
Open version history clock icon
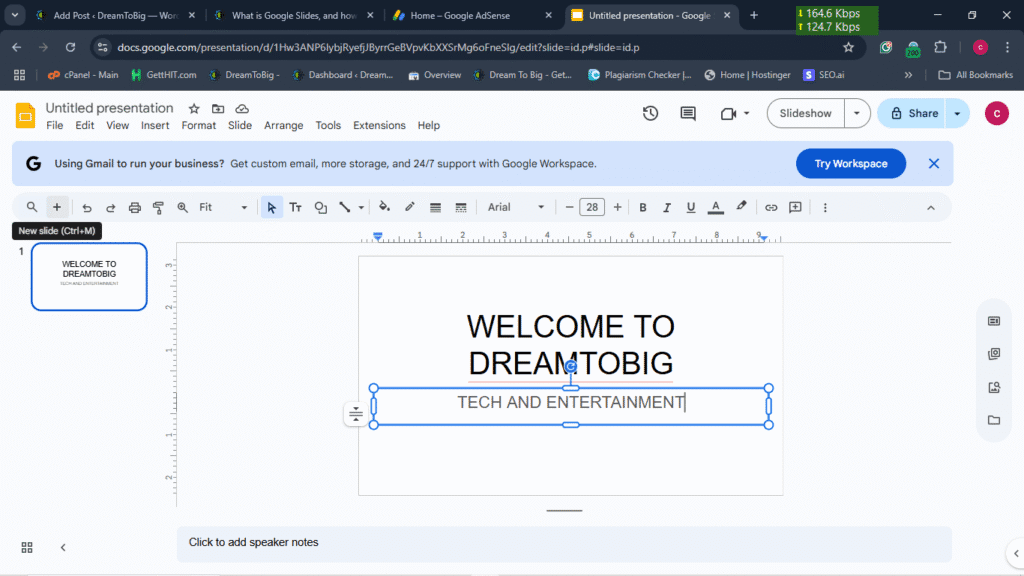(650, 113)
